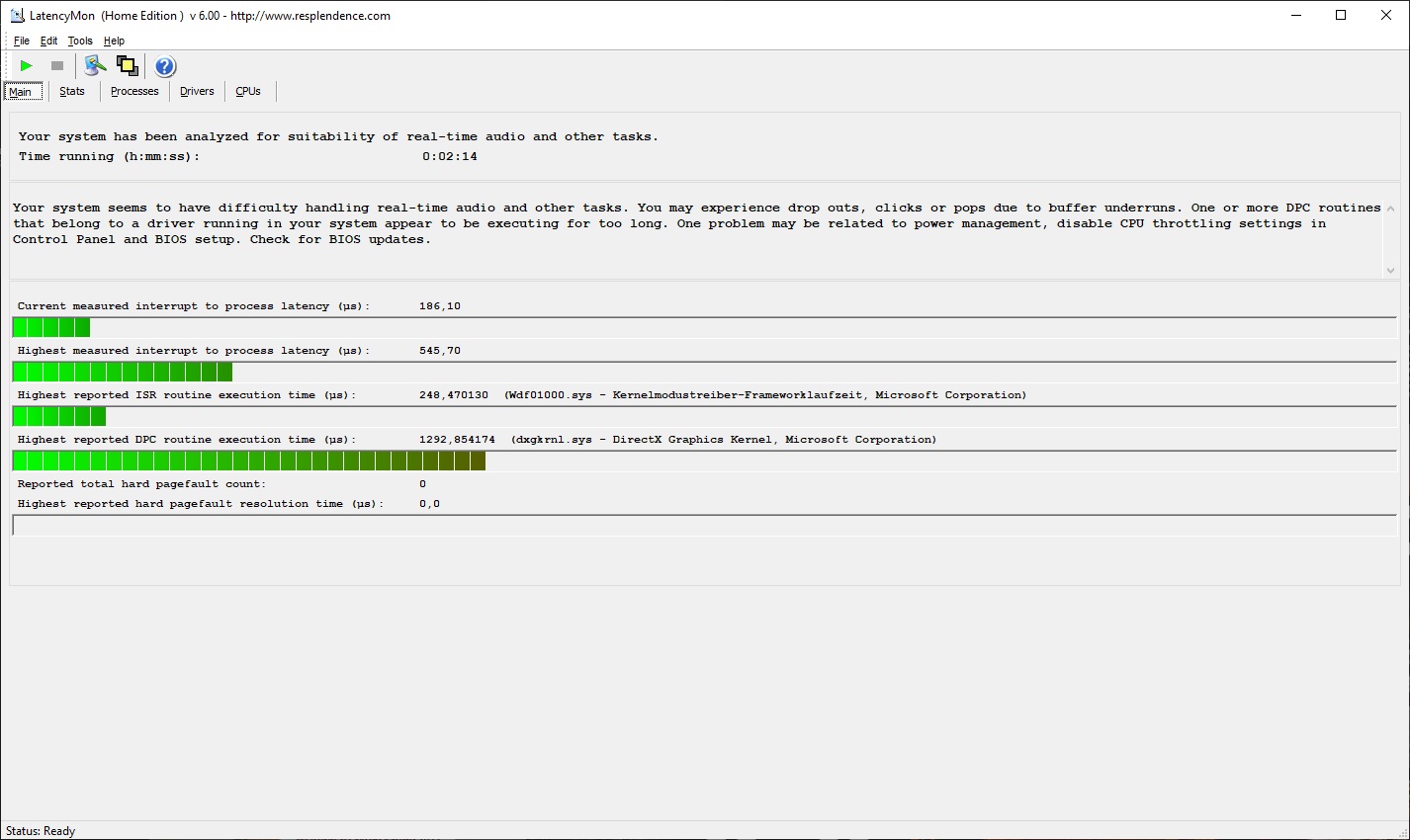Image resolution: width=1410 pixels, height=840 pixels.
Task: Click the empty hard pagefault resolution bar
Action: (704, 525)
